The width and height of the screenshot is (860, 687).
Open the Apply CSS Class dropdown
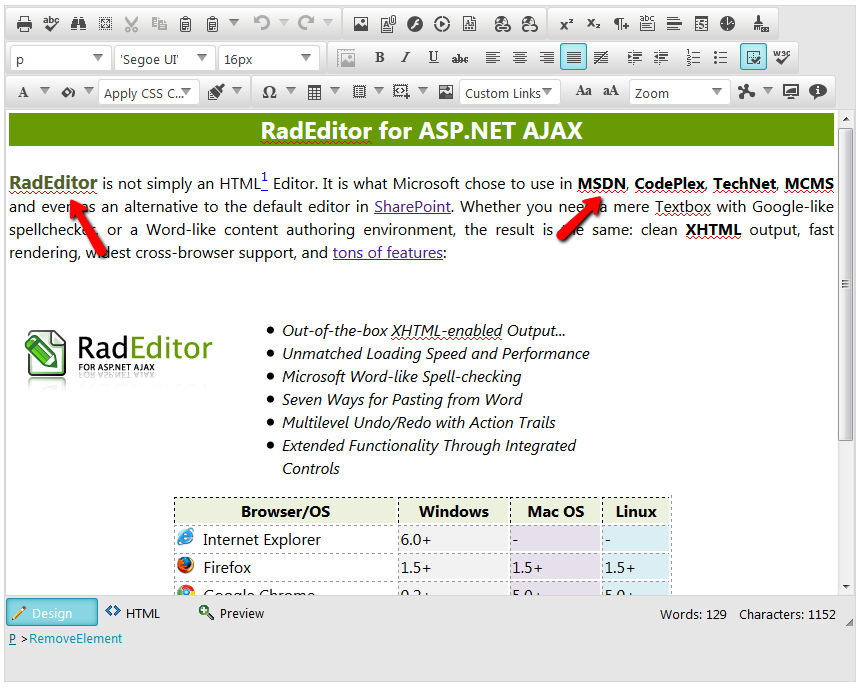(149, 92)
